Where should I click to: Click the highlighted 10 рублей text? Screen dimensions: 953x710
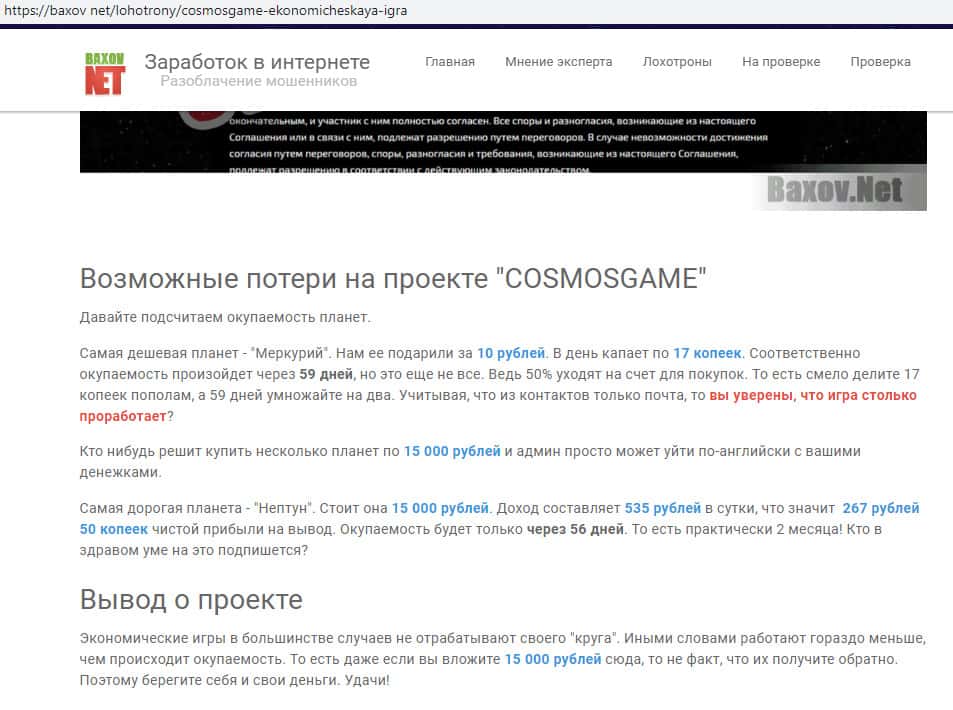coord(511,353)
